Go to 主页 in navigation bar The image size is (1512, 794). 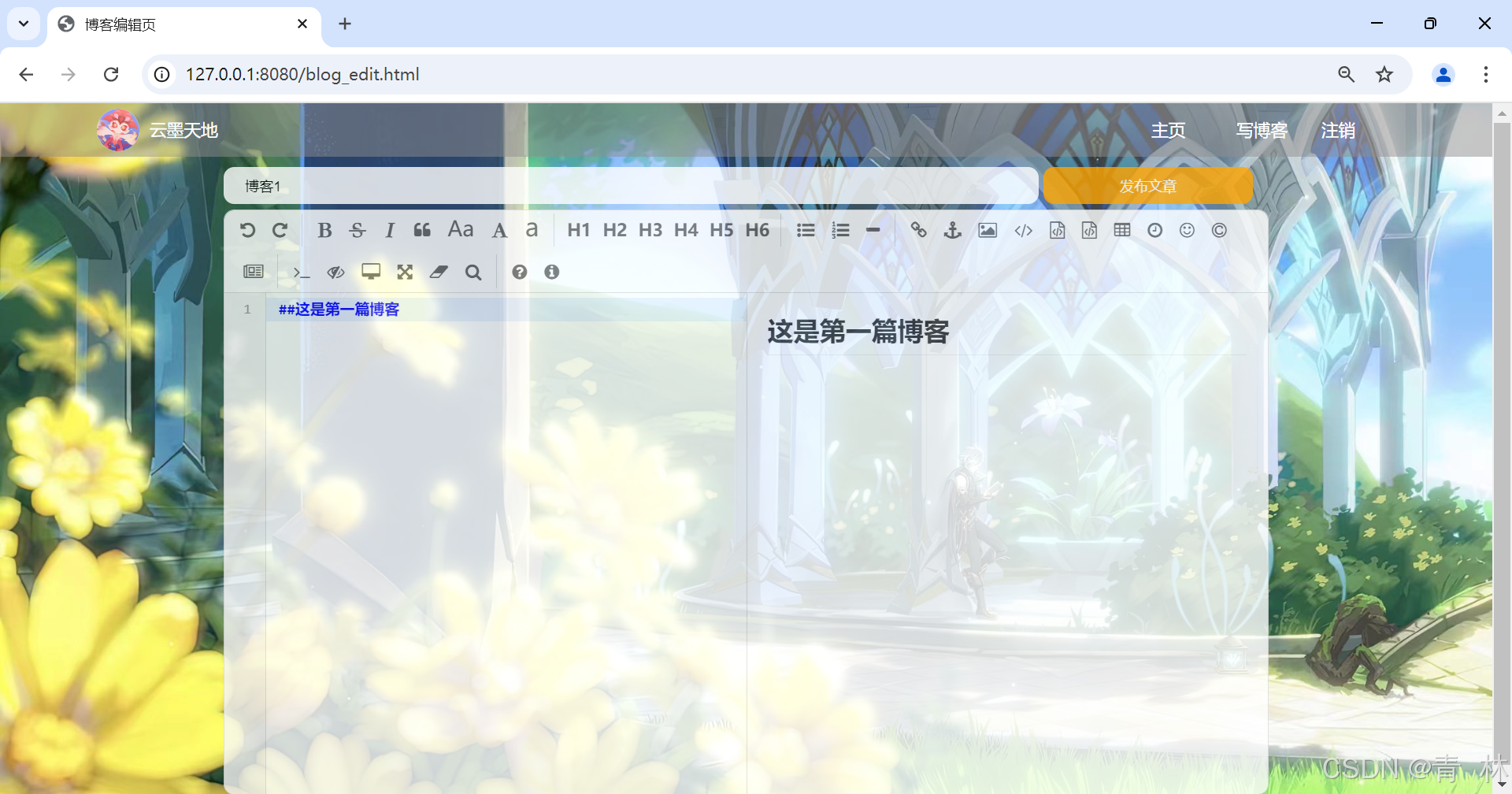point(1168,130)
